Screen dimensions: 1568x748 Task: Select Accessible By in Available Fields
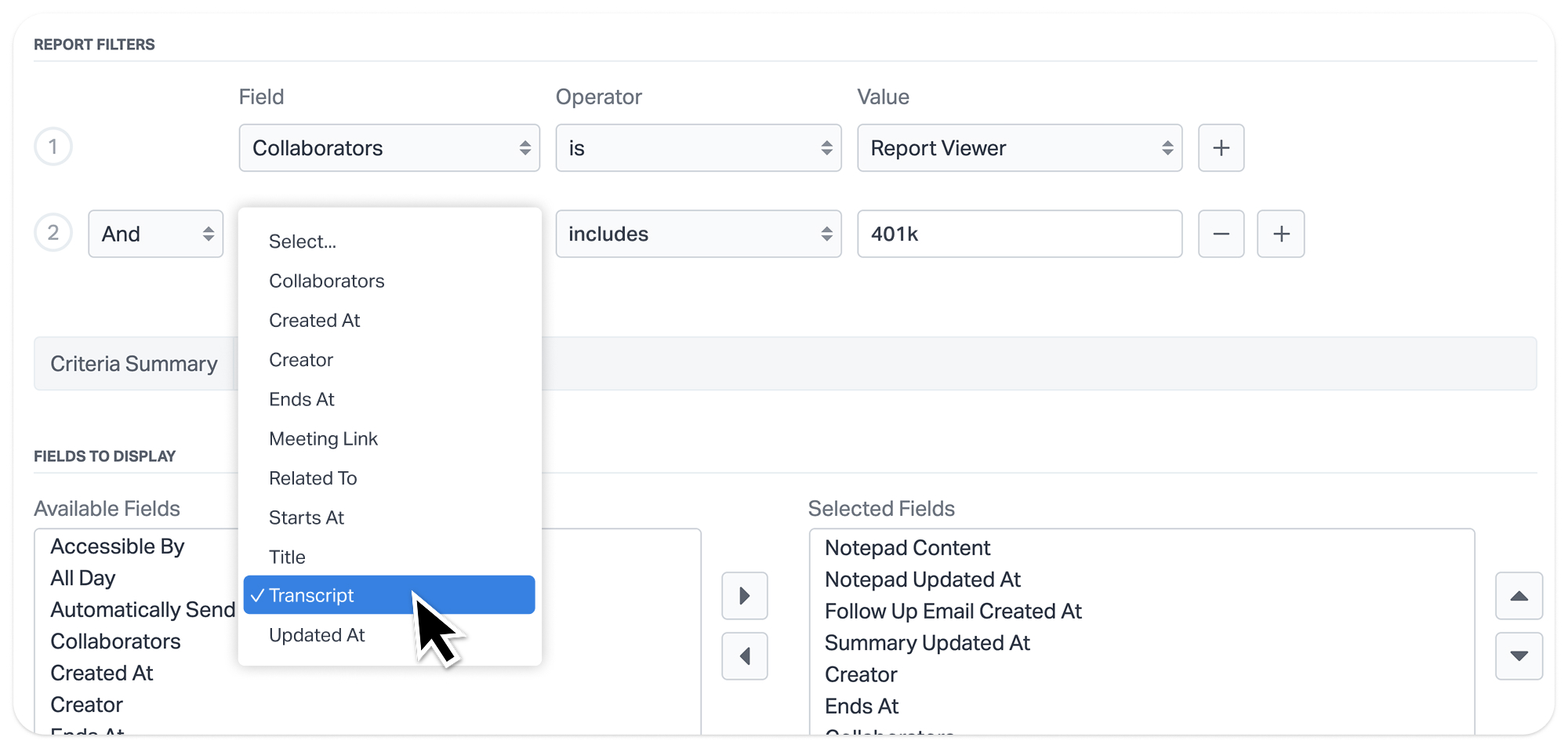tap(118, 546)
